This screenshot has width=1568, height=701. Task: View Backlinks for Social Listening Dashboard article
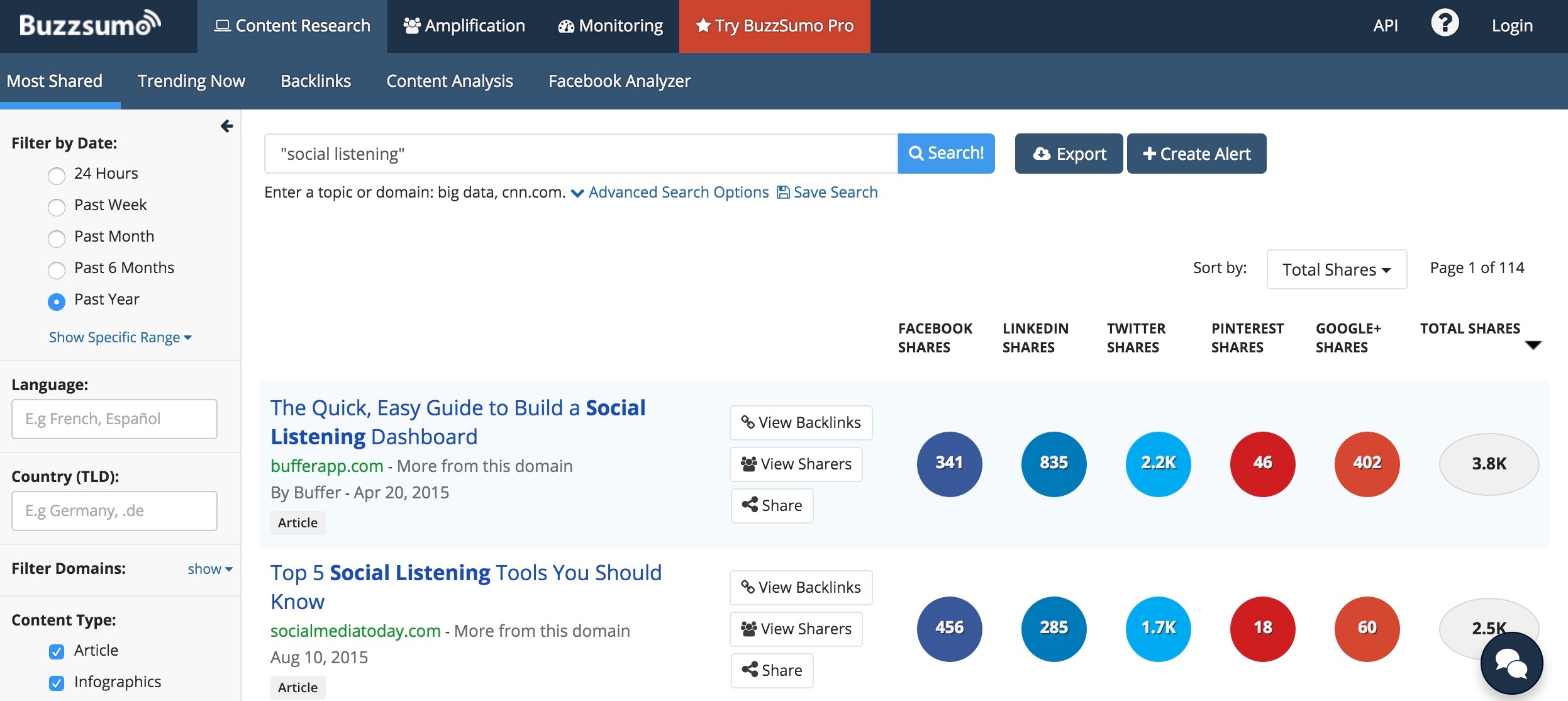pos(801,422)
